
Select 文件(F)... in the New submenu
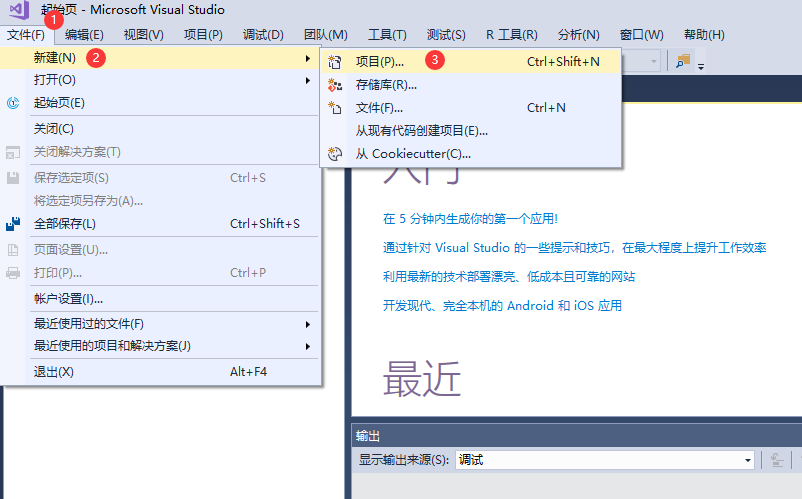click(471, 108)
